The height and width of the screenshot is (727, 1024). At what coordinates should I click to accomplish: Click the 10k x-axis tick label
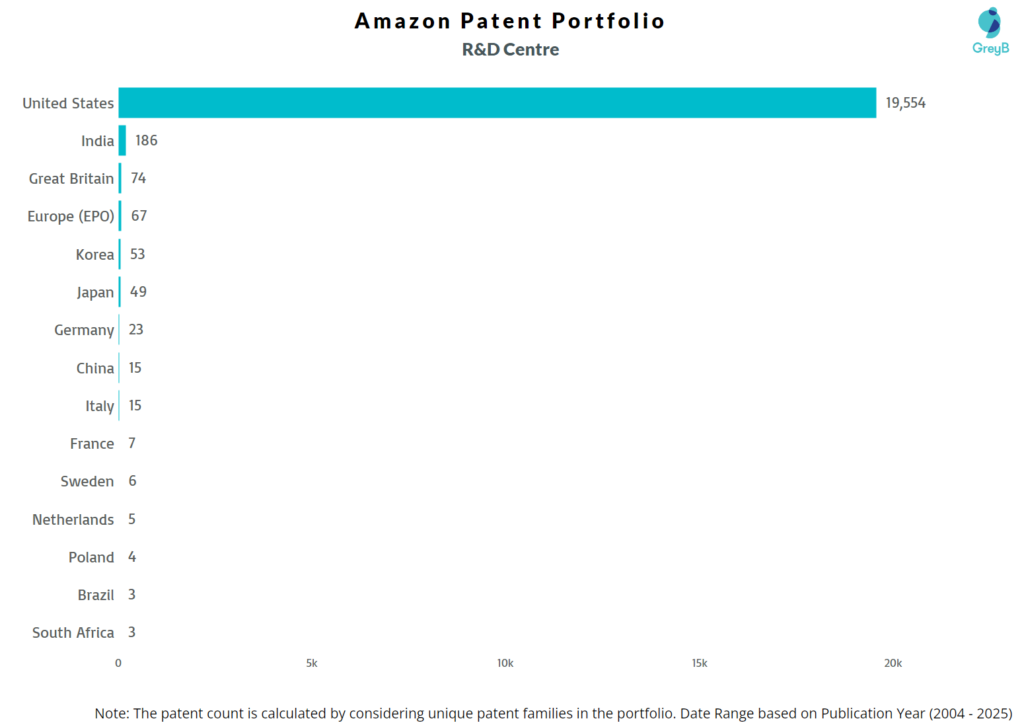coord(505,663)
